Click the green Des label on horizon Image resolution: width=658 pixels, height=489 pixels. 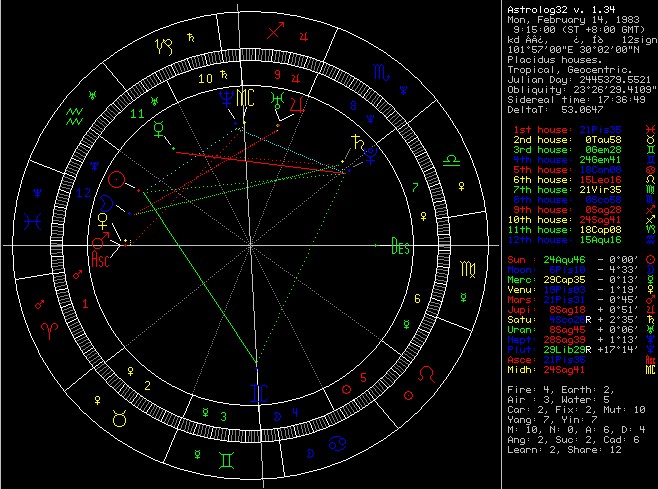401,245
